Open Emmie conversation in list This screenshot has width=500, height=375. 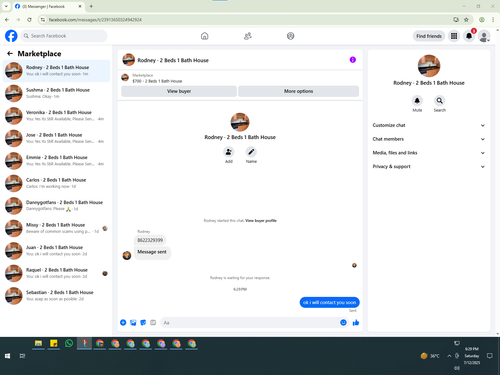[x=56, y=160]
